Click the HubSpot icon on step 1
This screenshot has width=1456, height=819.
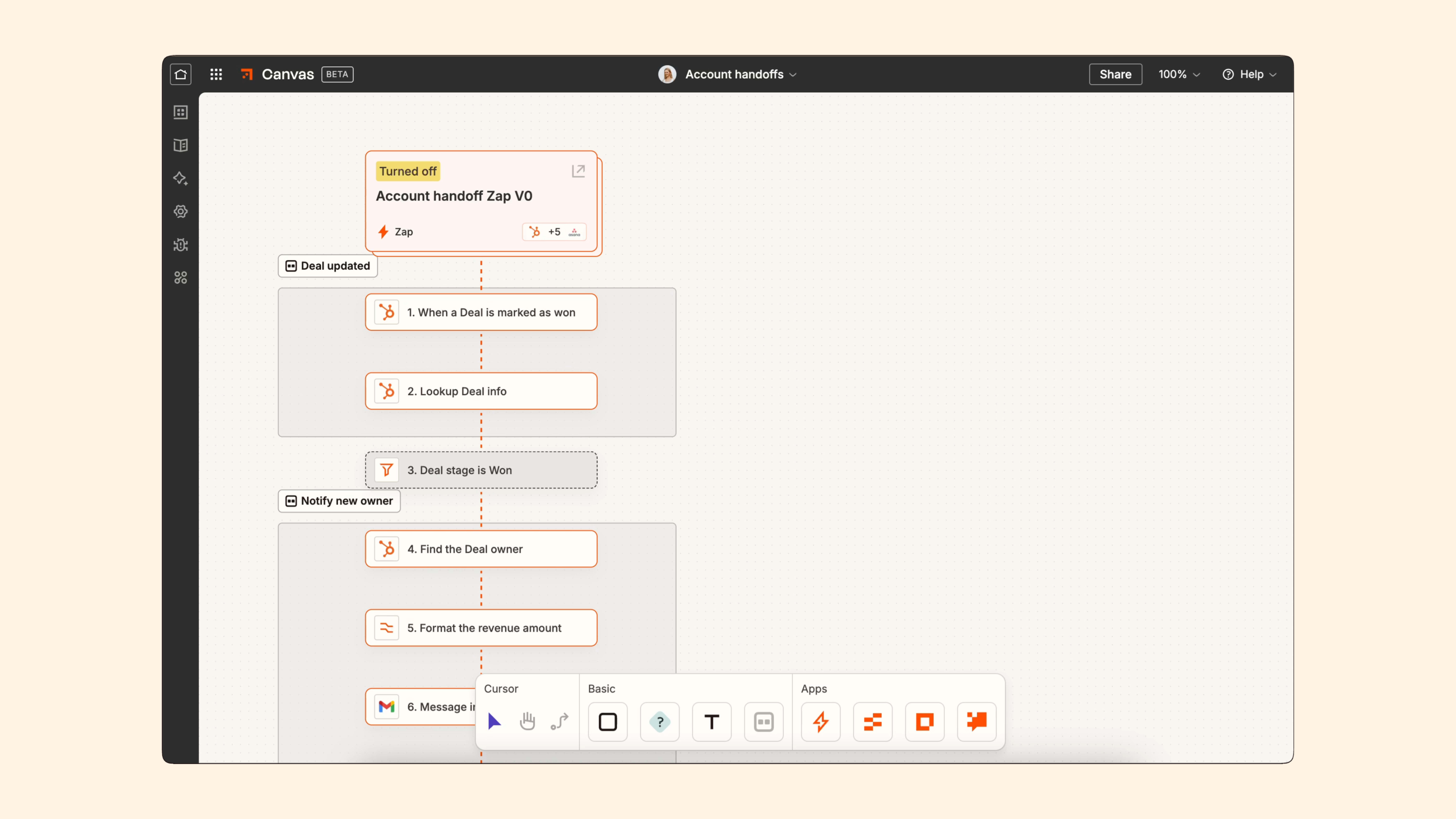coord(387,312)
